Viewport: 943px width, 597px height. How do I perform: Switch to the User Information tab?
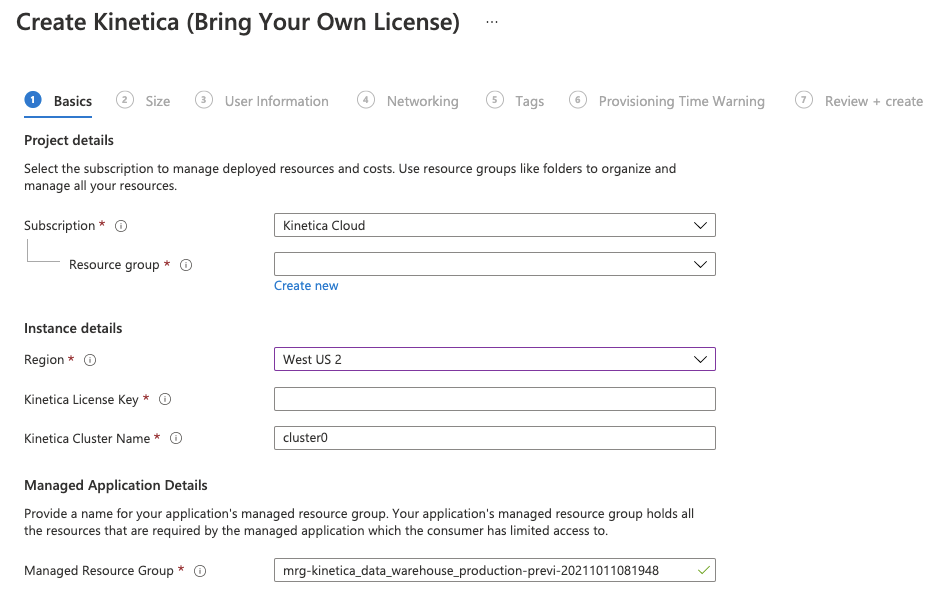point(277,102)
